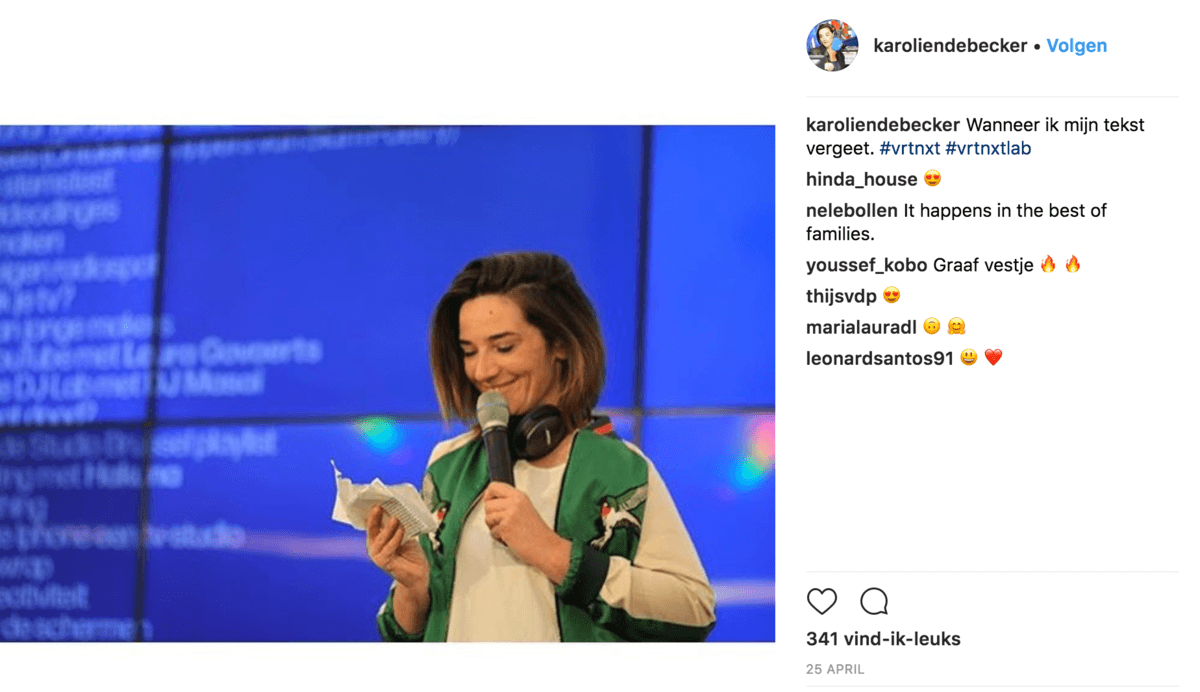1200x692 pixels.
Task: Select the main post photo
Action: [387, 383]
